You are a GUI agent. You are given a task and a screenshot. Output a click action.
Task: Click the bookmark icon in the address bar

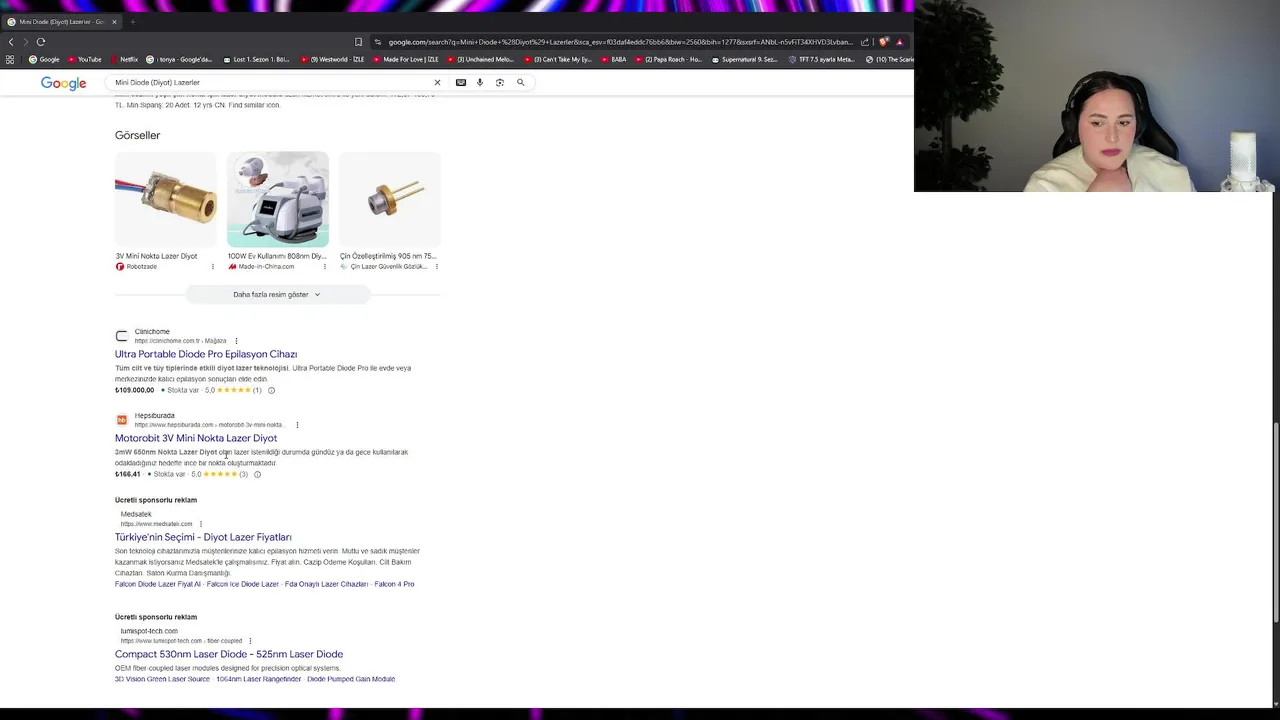[x=358, y=42]
